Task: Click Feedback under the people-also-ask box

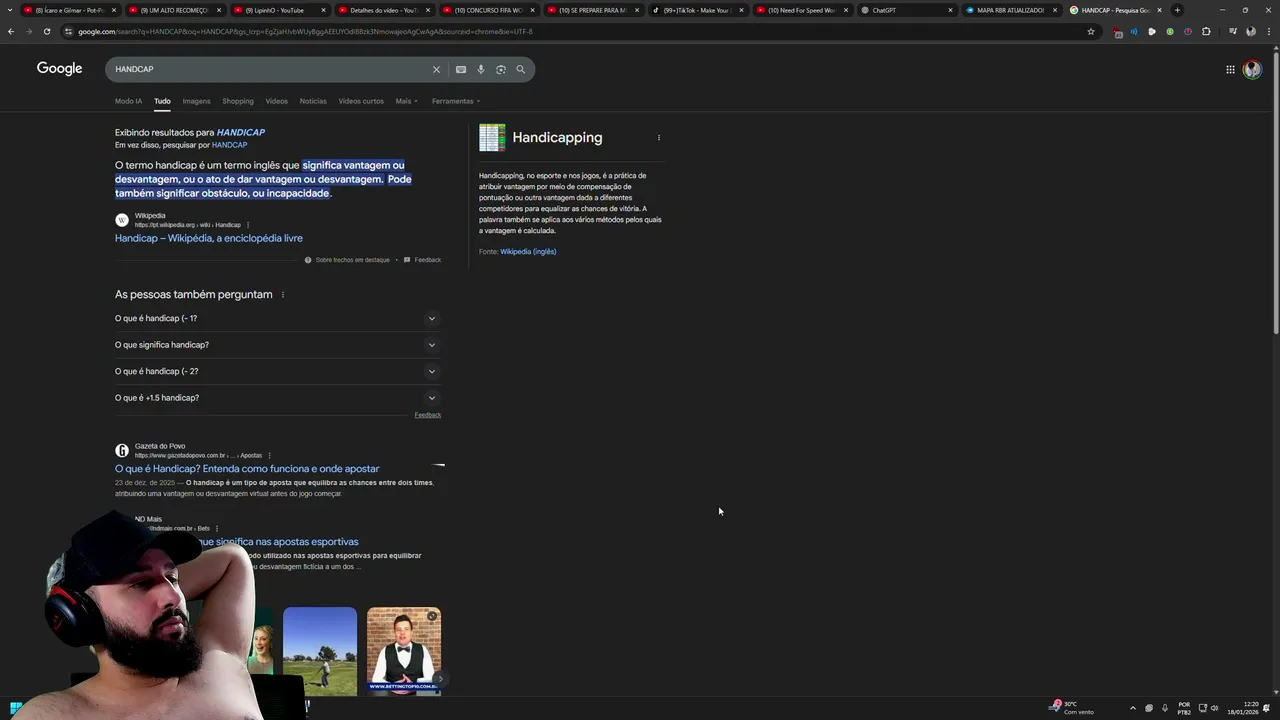Action: point(428,415)
